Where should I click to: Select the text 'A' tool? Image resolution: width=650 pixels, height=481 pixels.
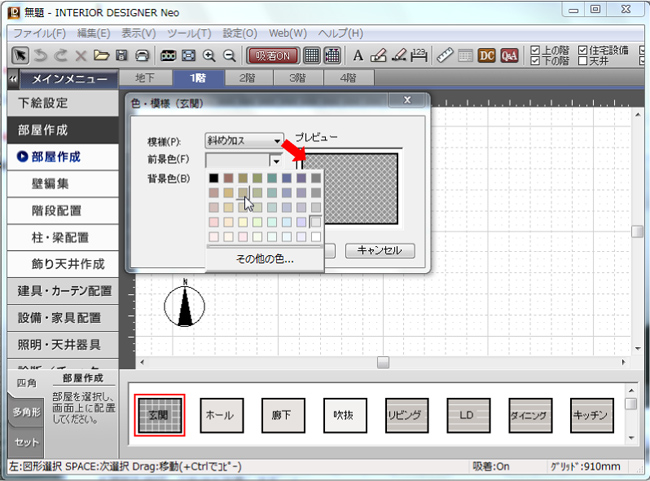pos(358,55)
